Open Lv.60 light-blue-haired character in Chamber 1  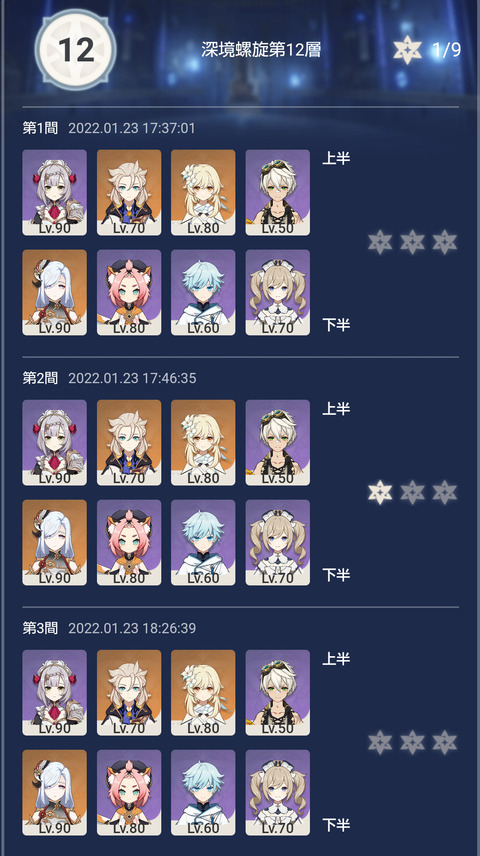tap(203, 293)
